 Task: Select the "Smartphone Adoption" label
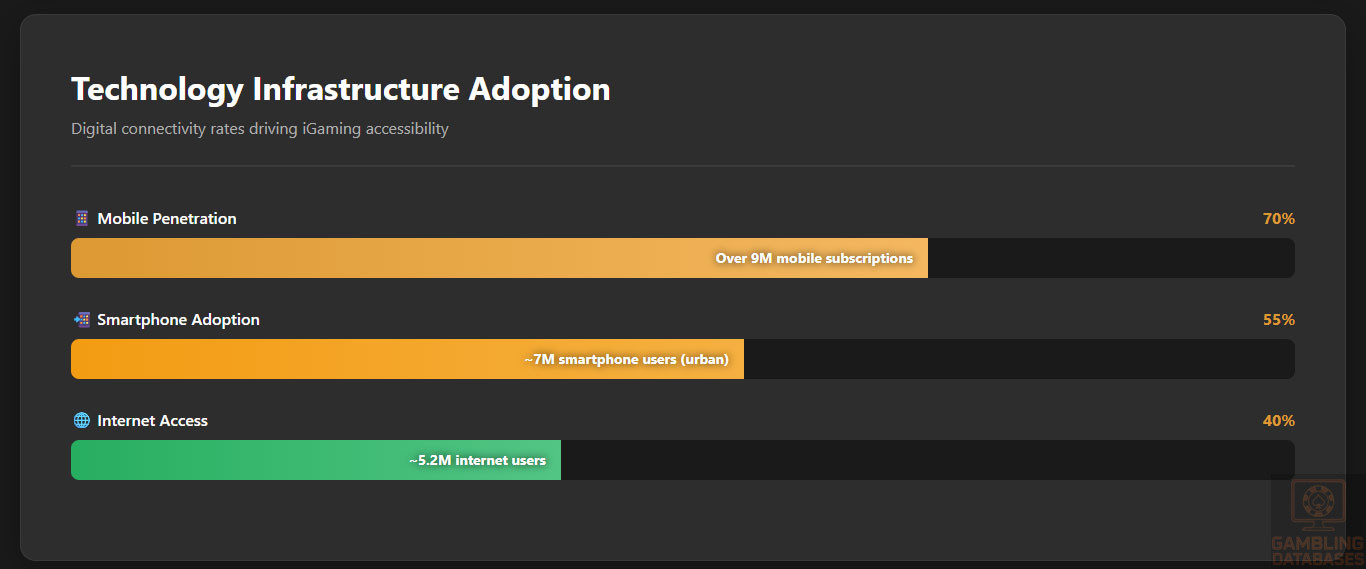click(178, 319)
